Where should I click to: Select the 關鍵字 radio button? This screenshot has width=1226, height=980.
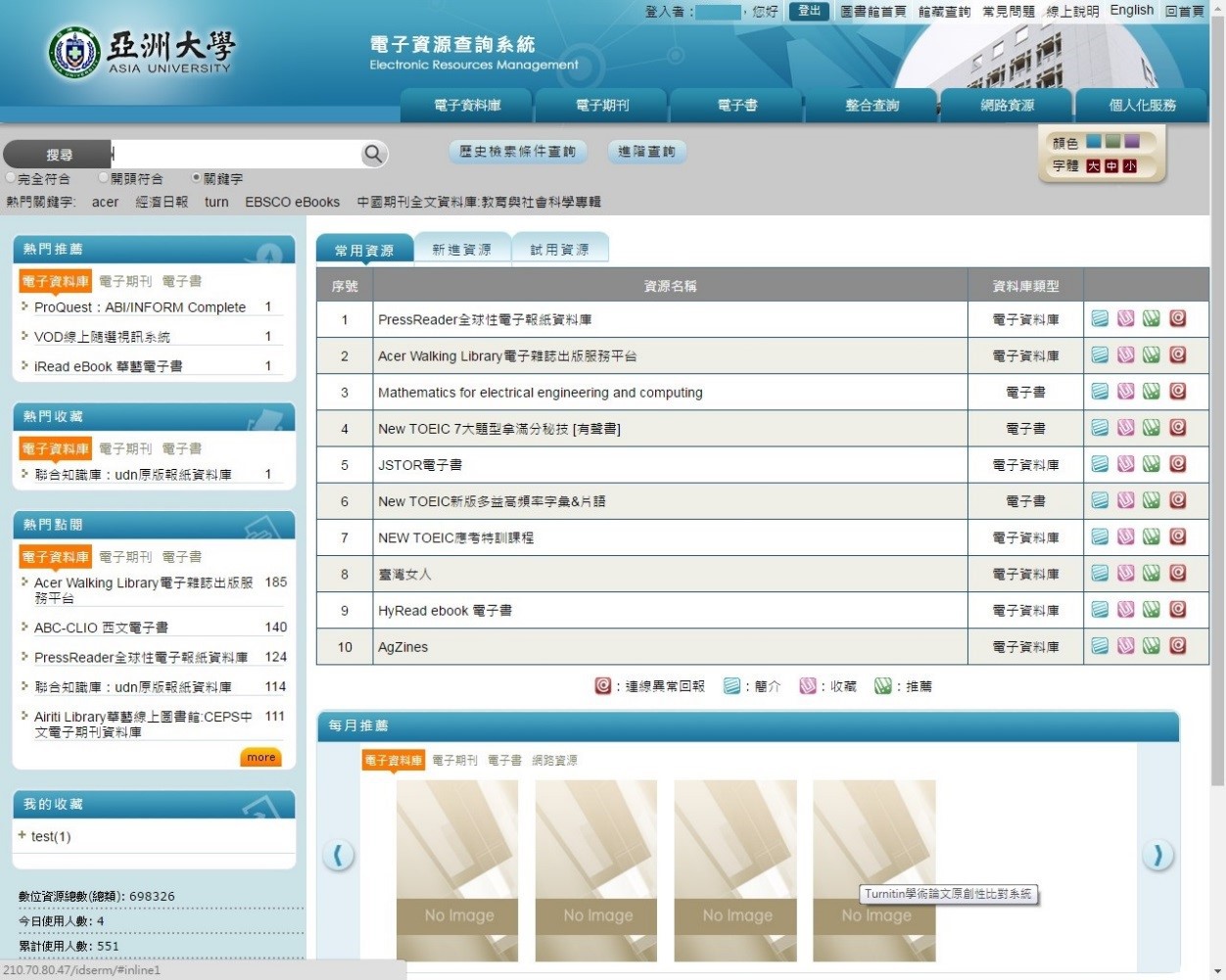click(x=197, y=178)
